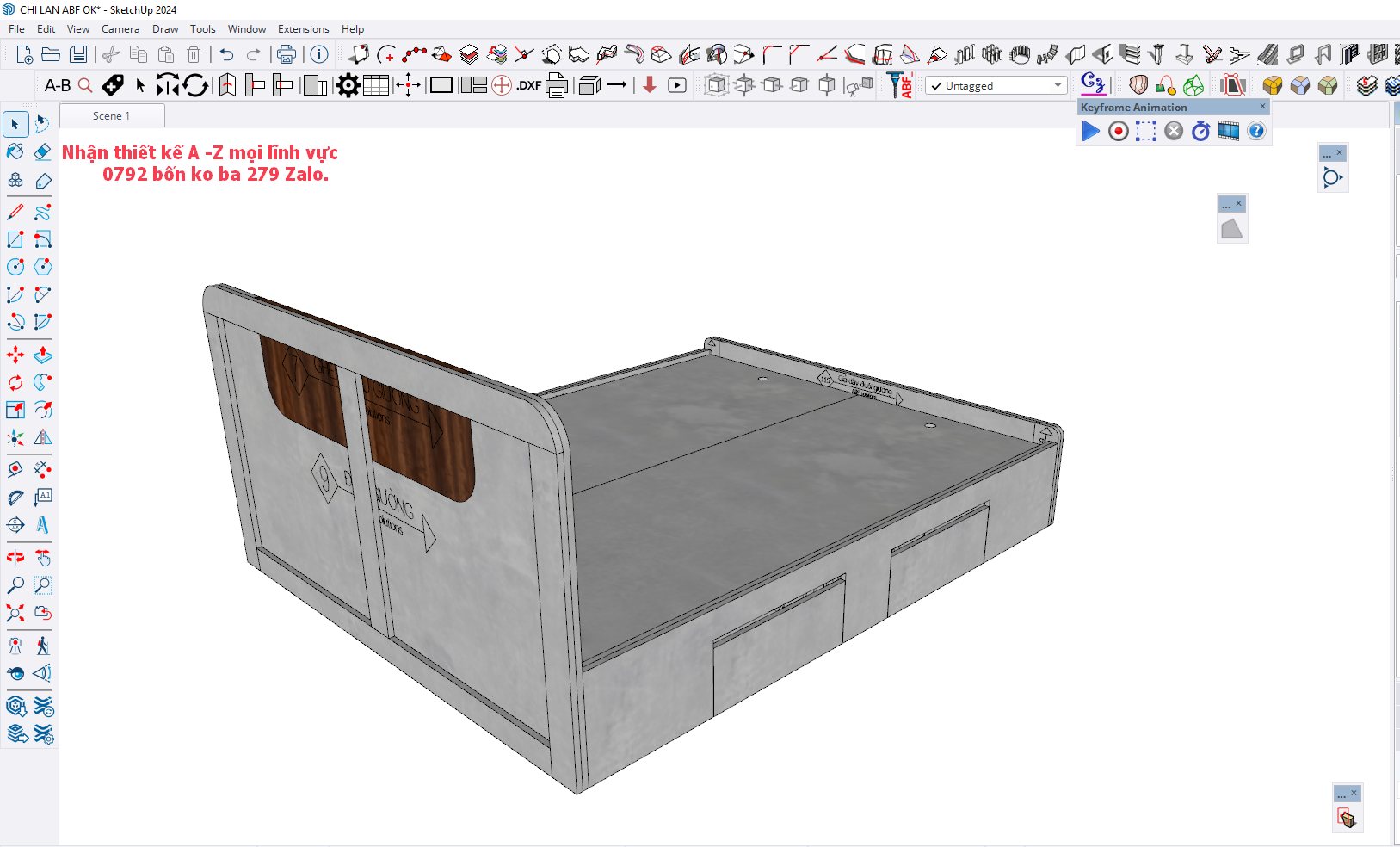Image resolution: width=1400 pixels, height=847 pixels.
Task: Select the Eraser tool
Action: tap(42, 152)
